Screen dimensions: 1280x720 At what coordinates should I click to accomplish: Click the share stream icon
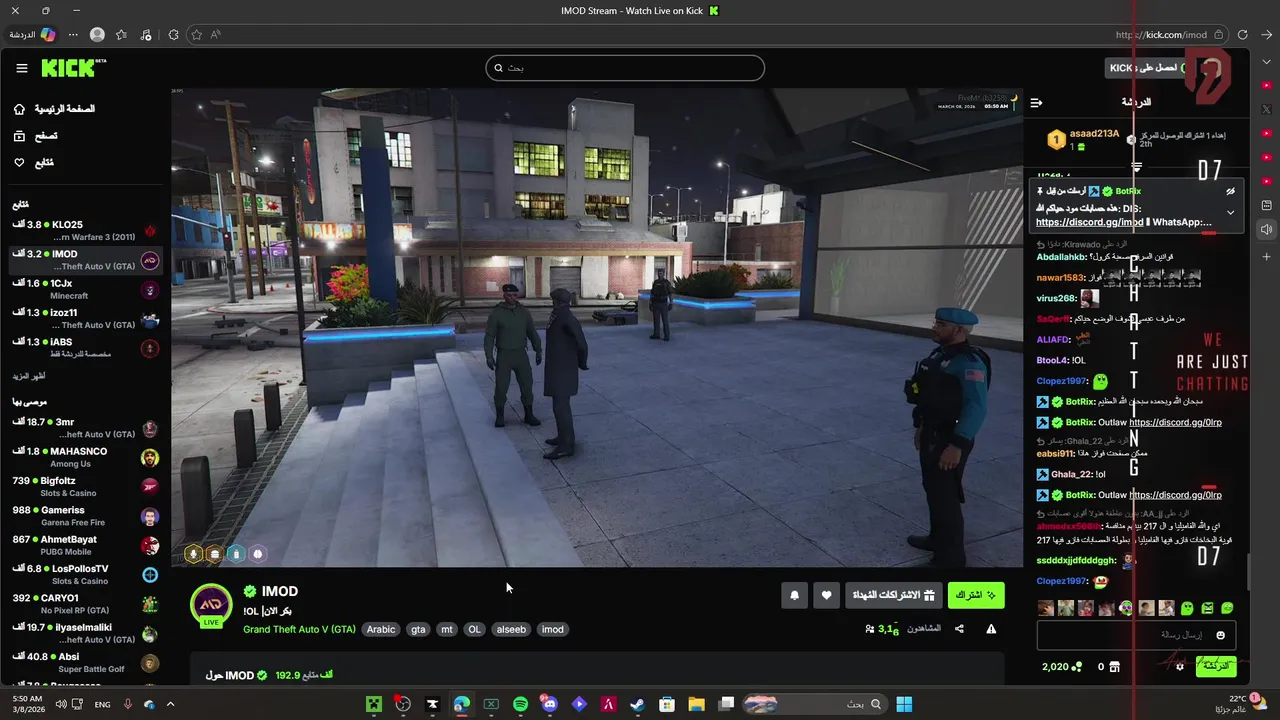959,629
